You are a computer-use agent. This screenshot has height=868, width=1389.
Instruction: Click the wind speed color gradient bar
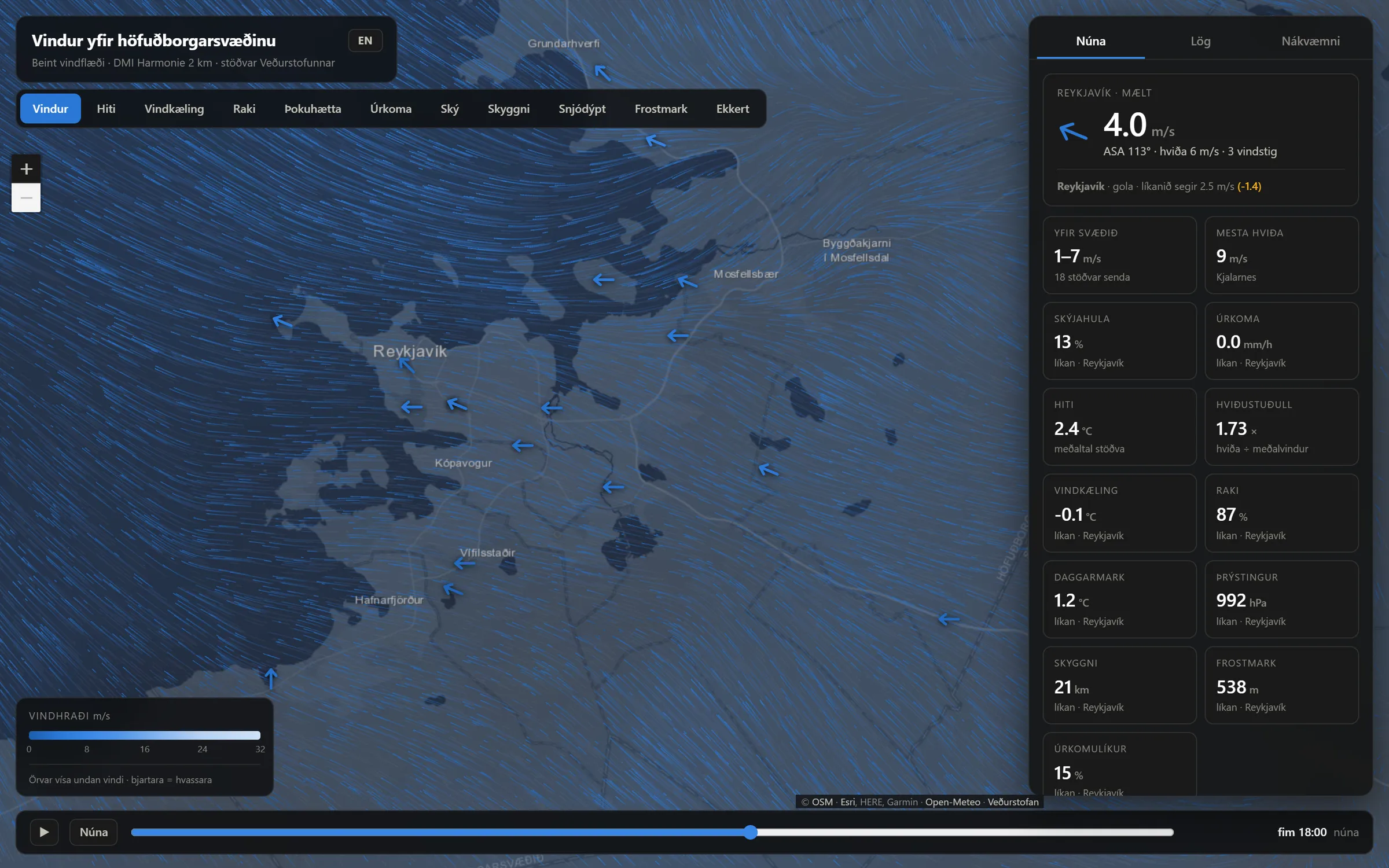[145, 735]
